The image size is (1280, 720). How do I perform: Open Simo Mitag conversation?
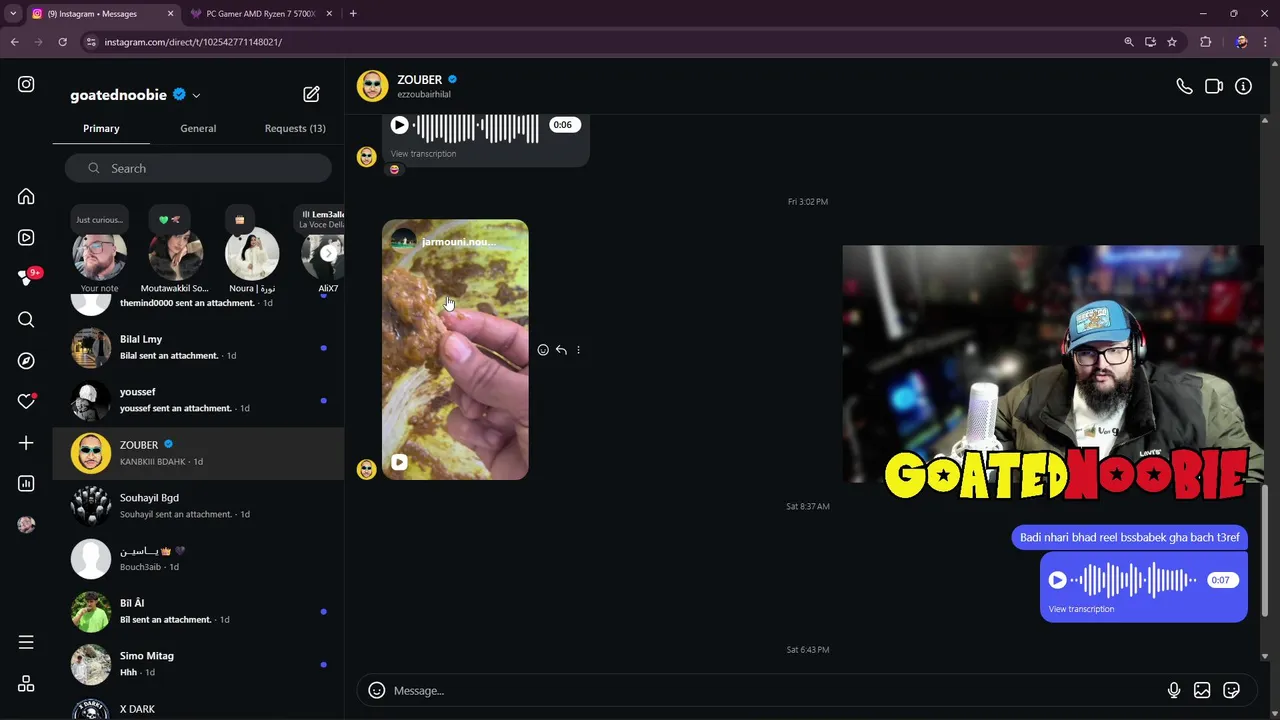(x=198, y=664)
